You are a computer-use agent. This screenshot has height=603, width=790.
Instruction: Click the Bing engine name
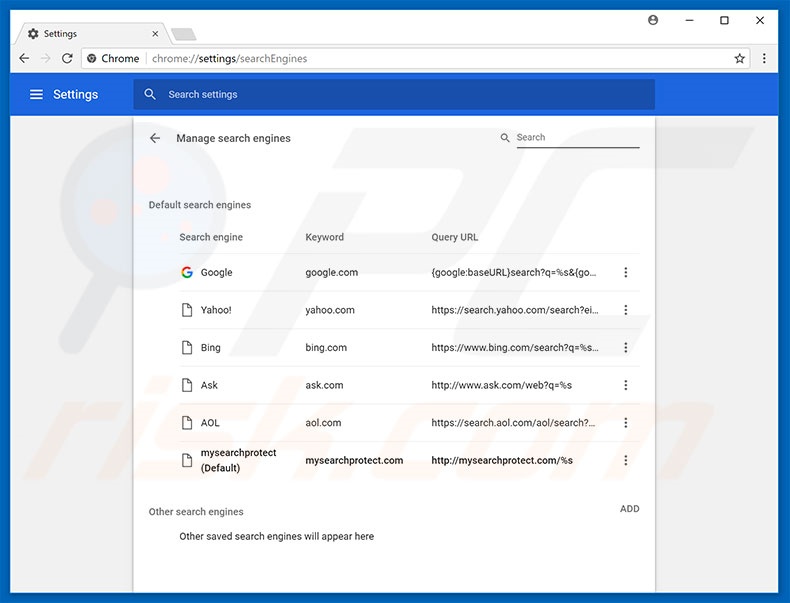[211, 348]
